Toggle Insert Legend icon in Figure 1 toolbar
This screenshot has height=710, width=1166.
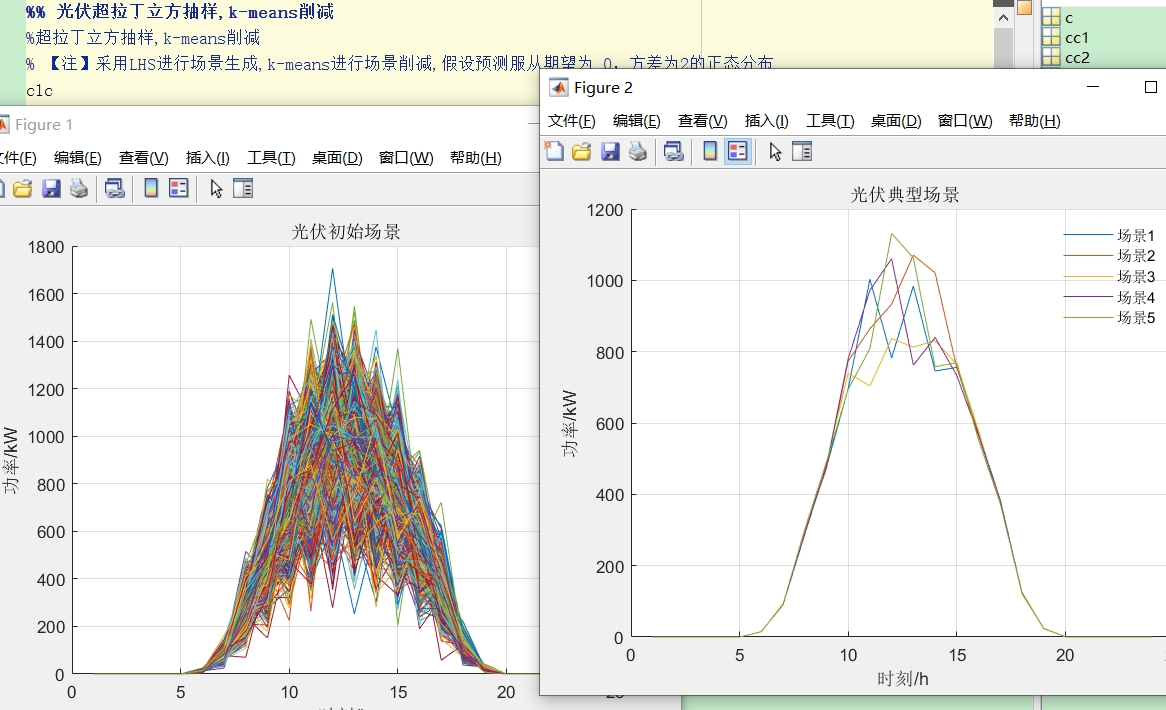tap(178, 189)
